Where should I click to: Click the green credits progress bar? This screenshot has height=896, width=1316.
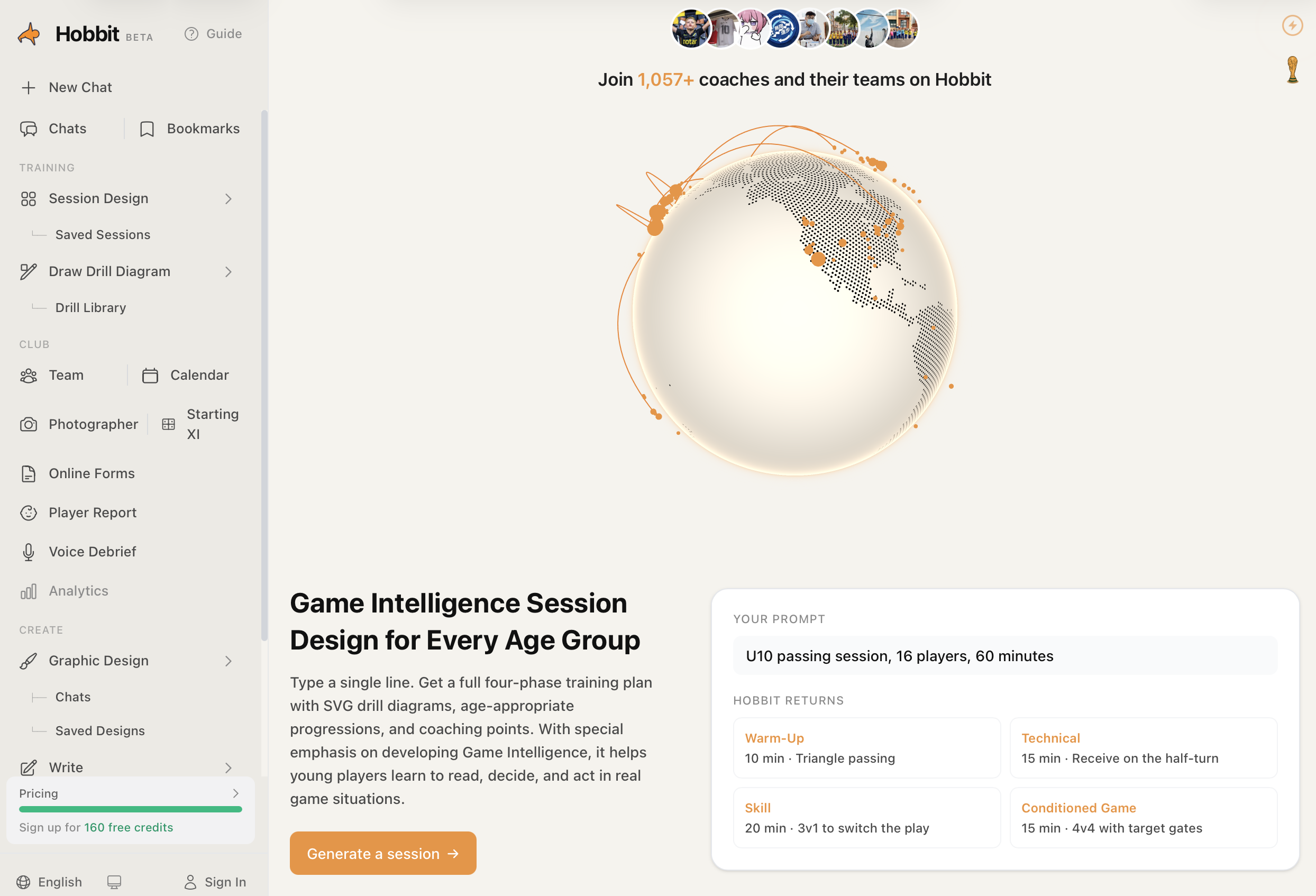(130, 809)
